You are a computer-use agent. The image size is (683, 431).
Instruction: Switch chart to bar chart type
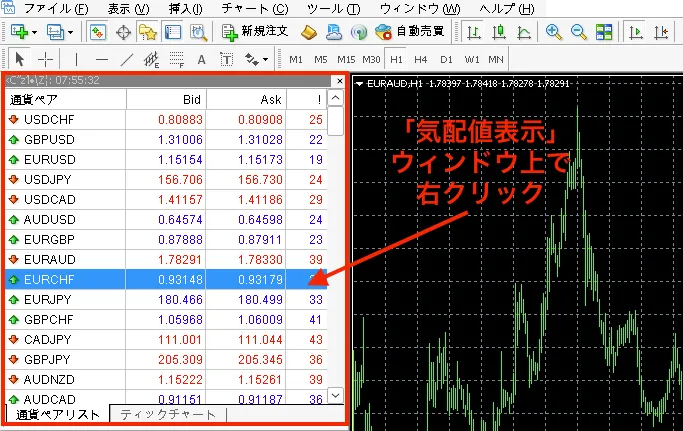pyautogui.click(x=473, y=32)
